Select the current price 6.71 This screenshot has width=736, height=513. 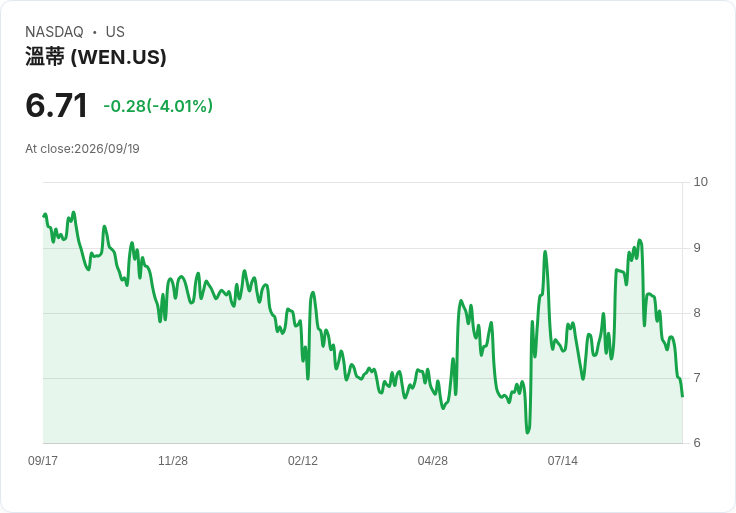coord(56,106)
